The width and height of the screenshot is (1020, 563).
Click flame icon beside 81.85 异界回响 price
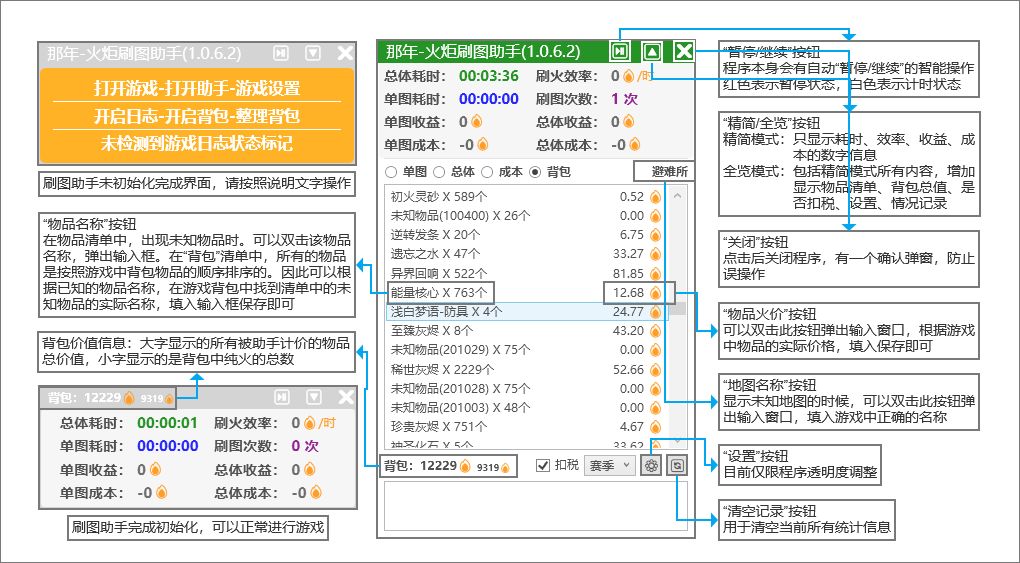click(655, 273)
